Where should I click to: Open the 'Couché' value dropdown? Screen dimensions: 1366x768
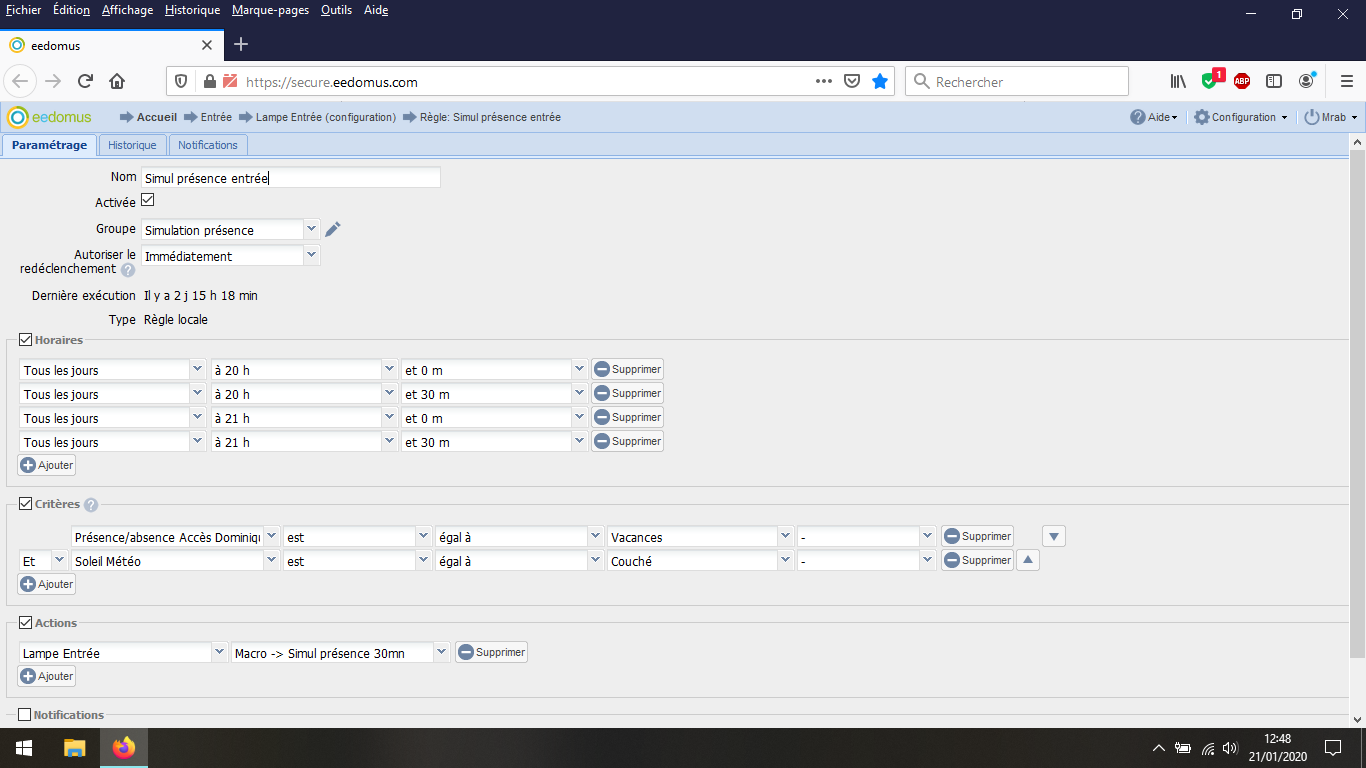coord(701,561)
